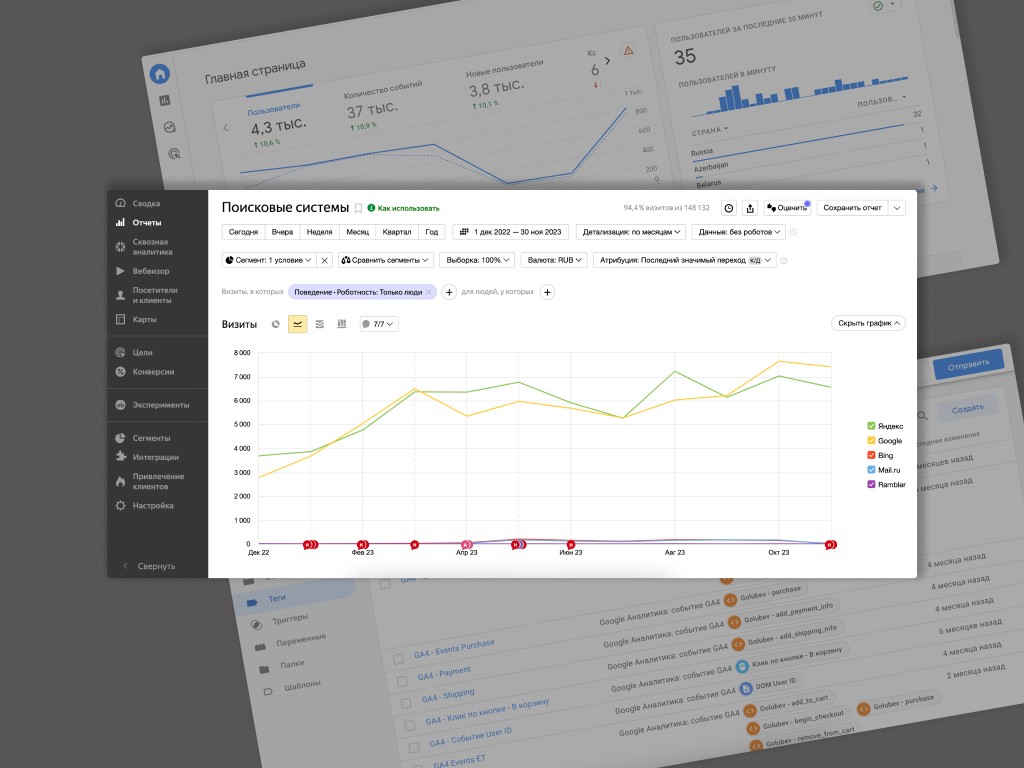Open the Детализация: по месяцам dropdown

click(x=632, y=232)
